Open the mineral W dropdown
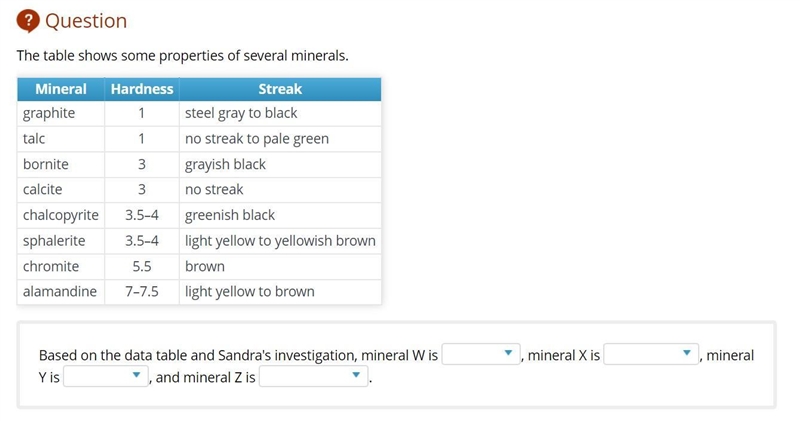The image size is (800, 421). [x=481, y=354]
